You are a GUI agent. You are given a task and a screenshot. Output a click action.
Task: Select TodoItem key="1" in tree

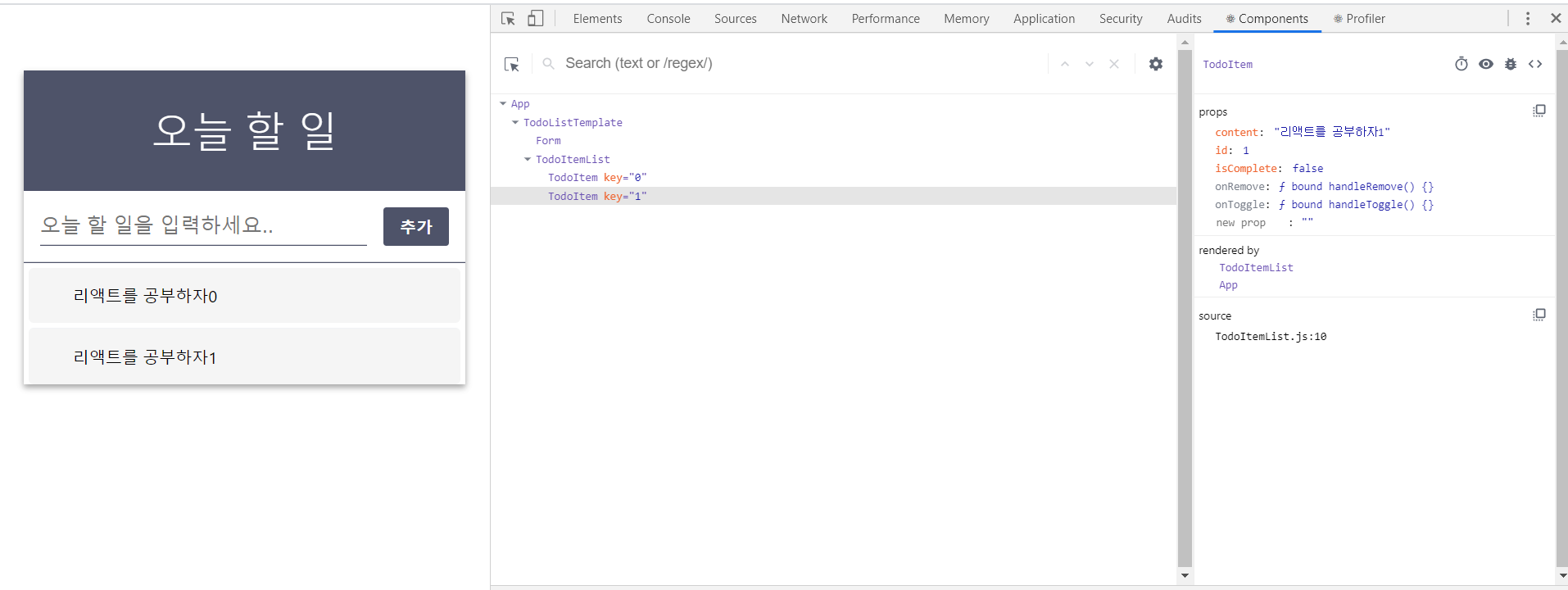click(597, 196)
